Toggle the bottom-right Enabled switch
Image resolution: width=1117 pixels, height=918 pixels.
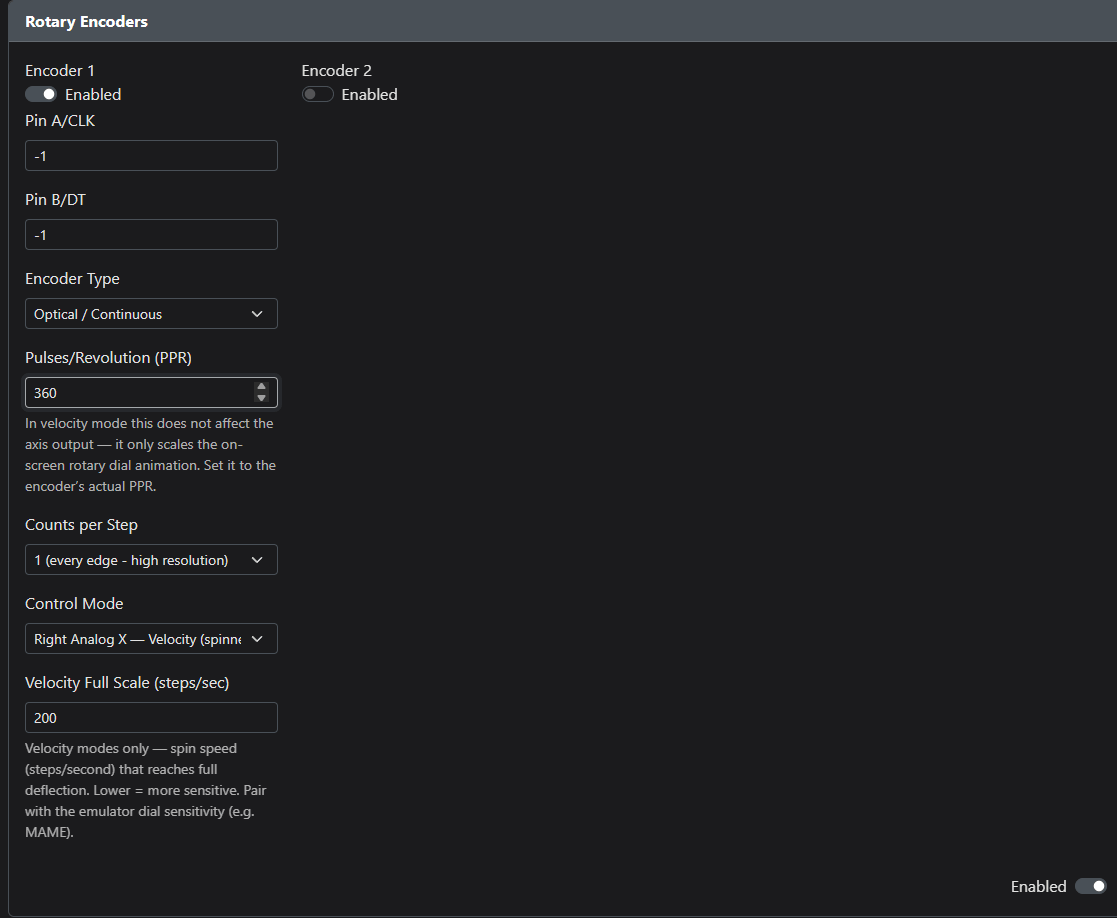pos(1091,886)
